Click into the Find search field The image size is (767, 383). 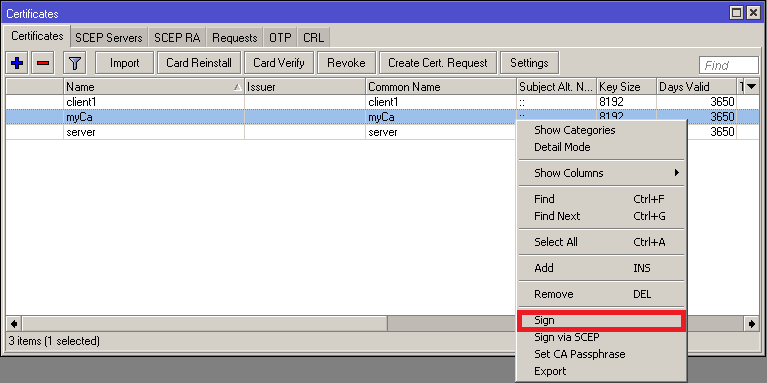point(729,65)
